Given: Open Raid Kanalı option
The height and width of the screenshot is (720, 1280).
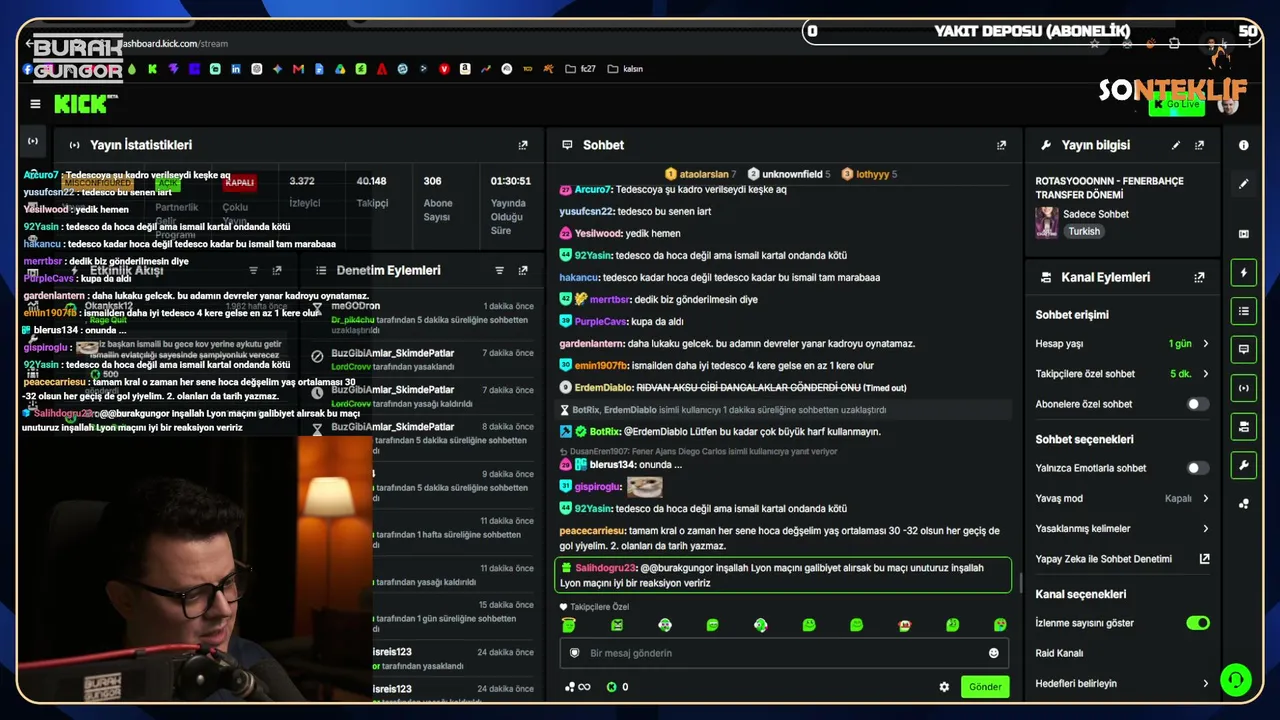Looking at the screenshot, I should click(1060, 653).
